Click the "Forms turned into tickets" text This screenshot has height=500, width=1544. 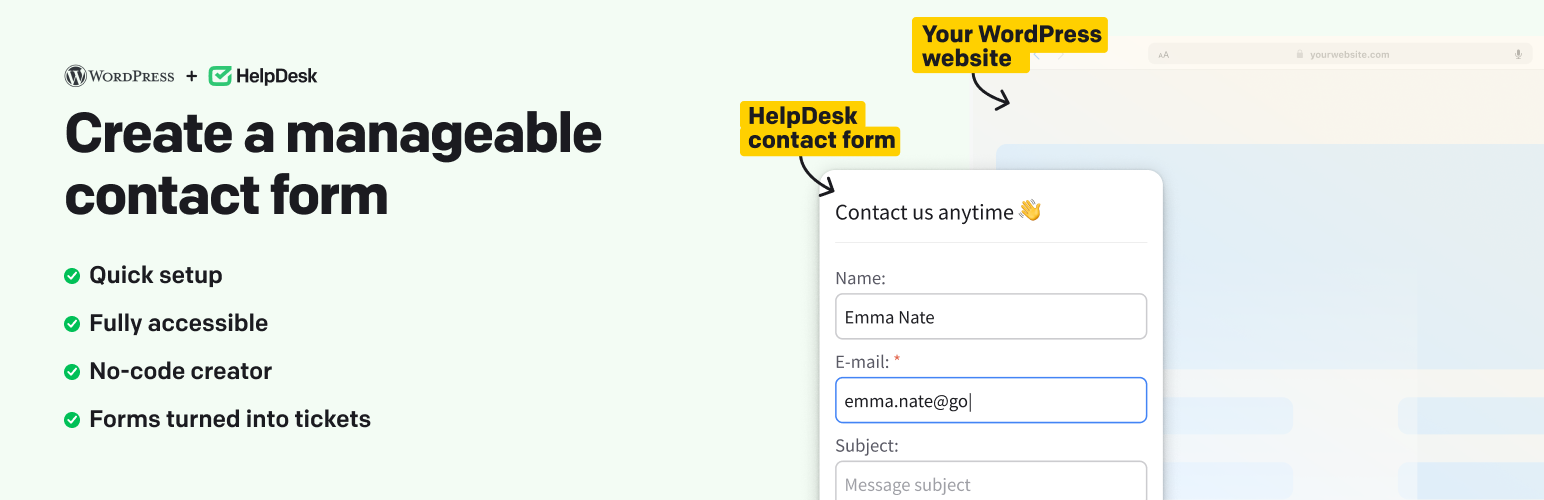(x=230, y=420)
